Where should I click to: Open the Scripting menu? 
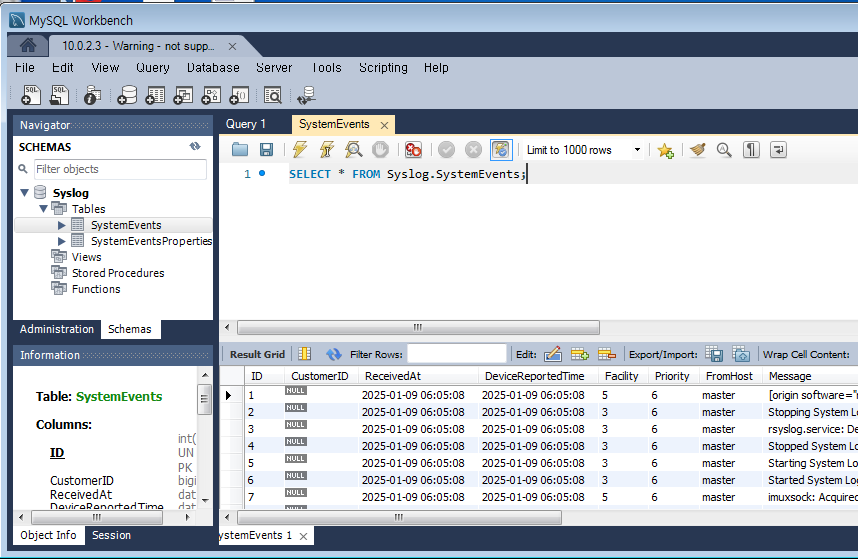point(383,68)
